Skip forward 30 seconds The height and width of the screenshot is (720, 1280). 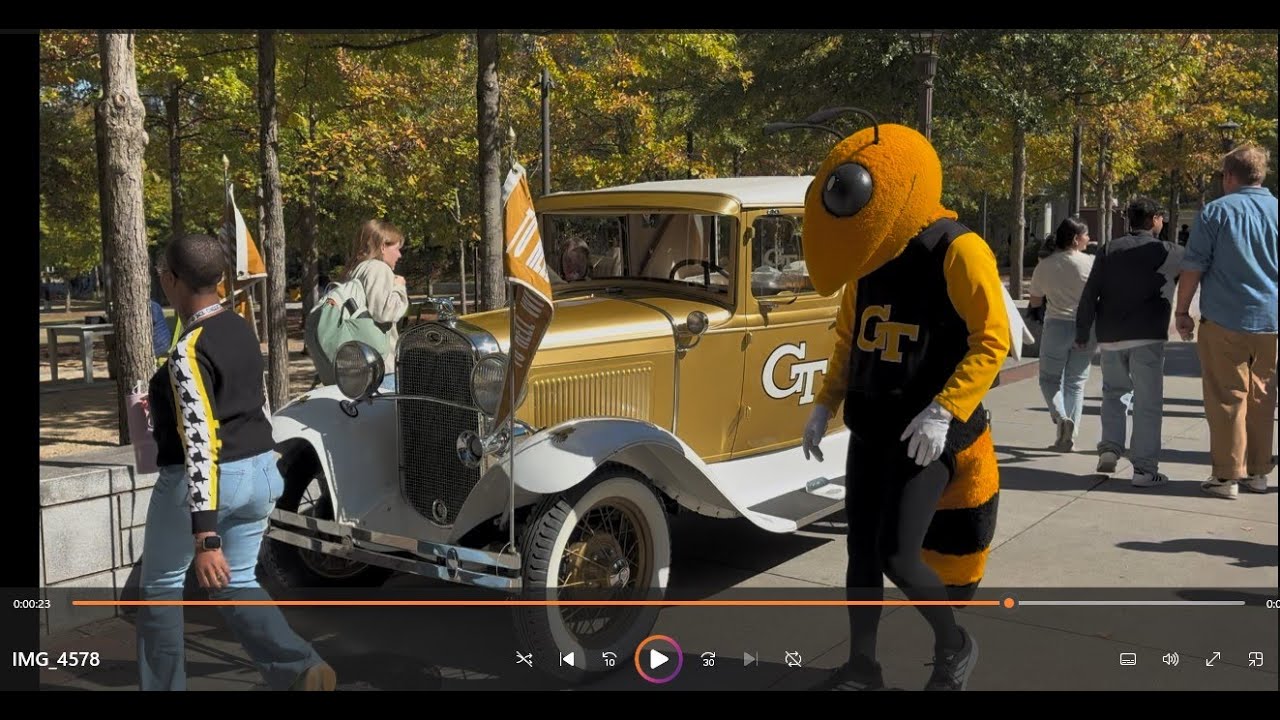[x=708, y=659]
